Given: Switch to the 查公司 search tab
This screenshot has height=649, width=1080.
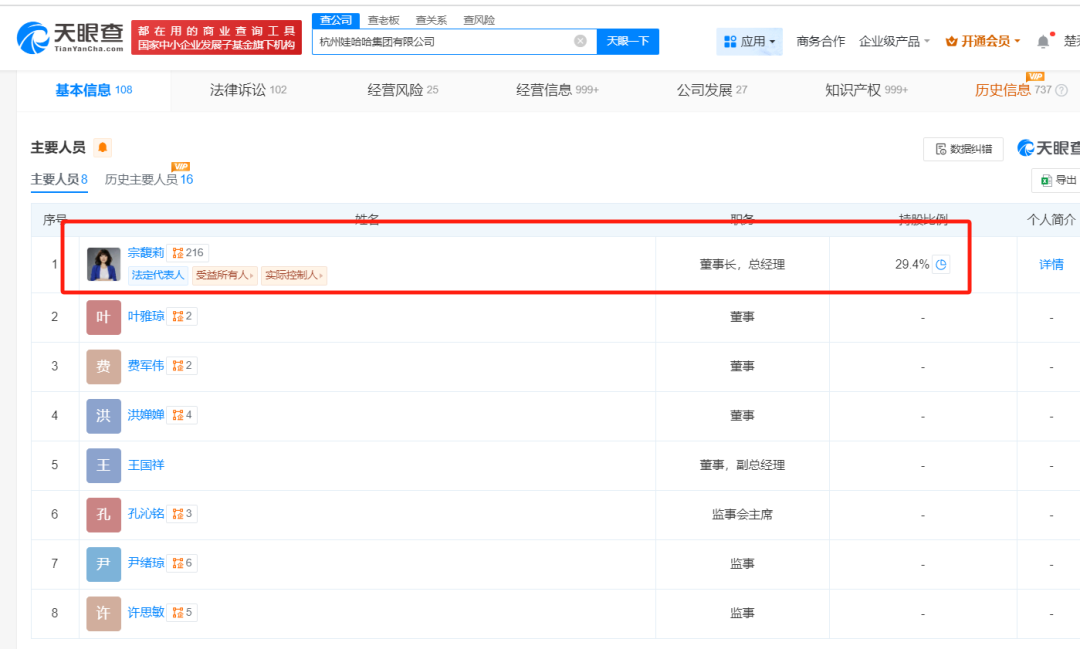Looking at the screenshot, I should coord(335,20).
